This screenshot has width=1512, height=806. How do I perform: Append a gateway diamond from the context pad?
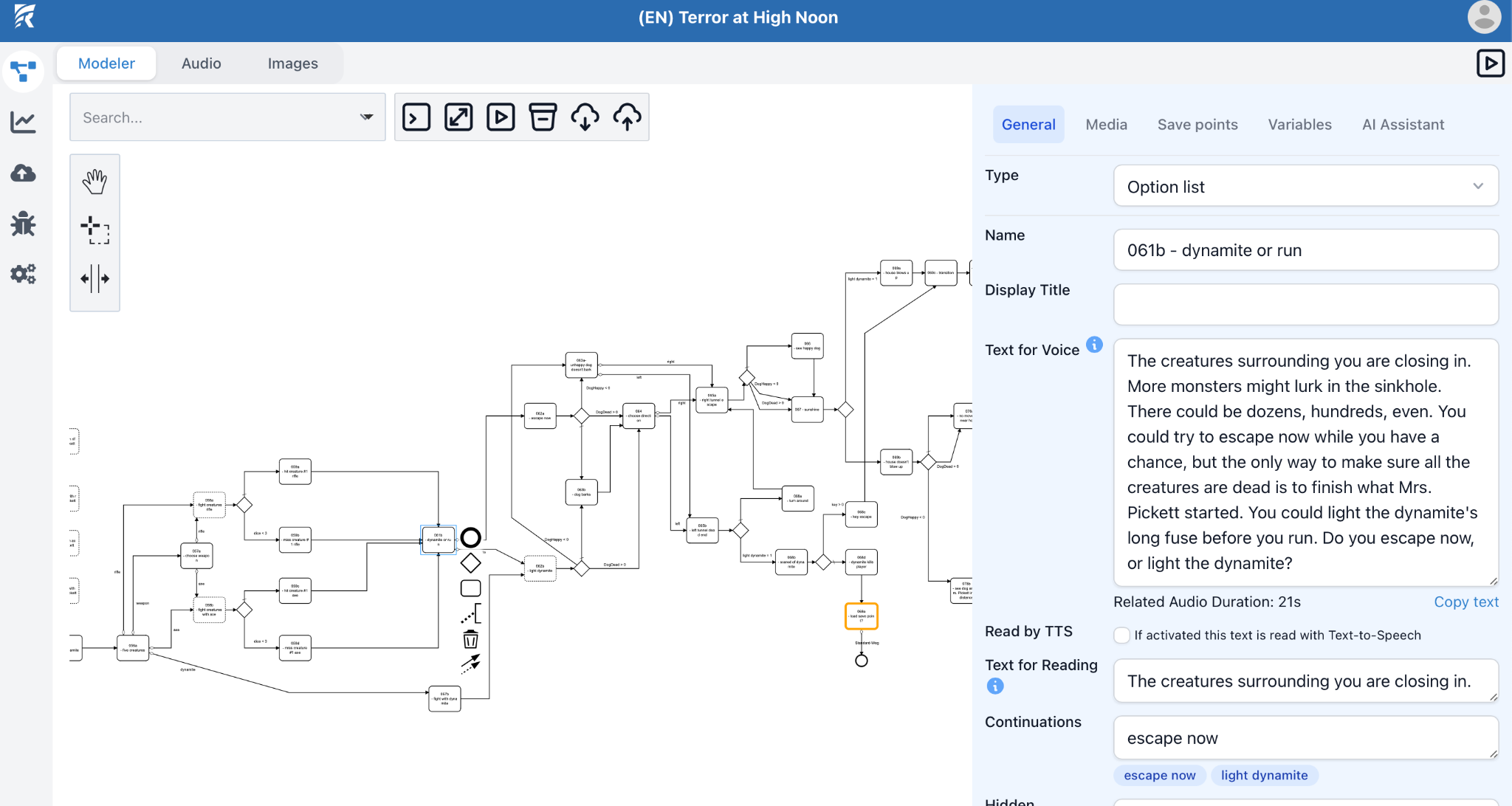pos(470,563)
